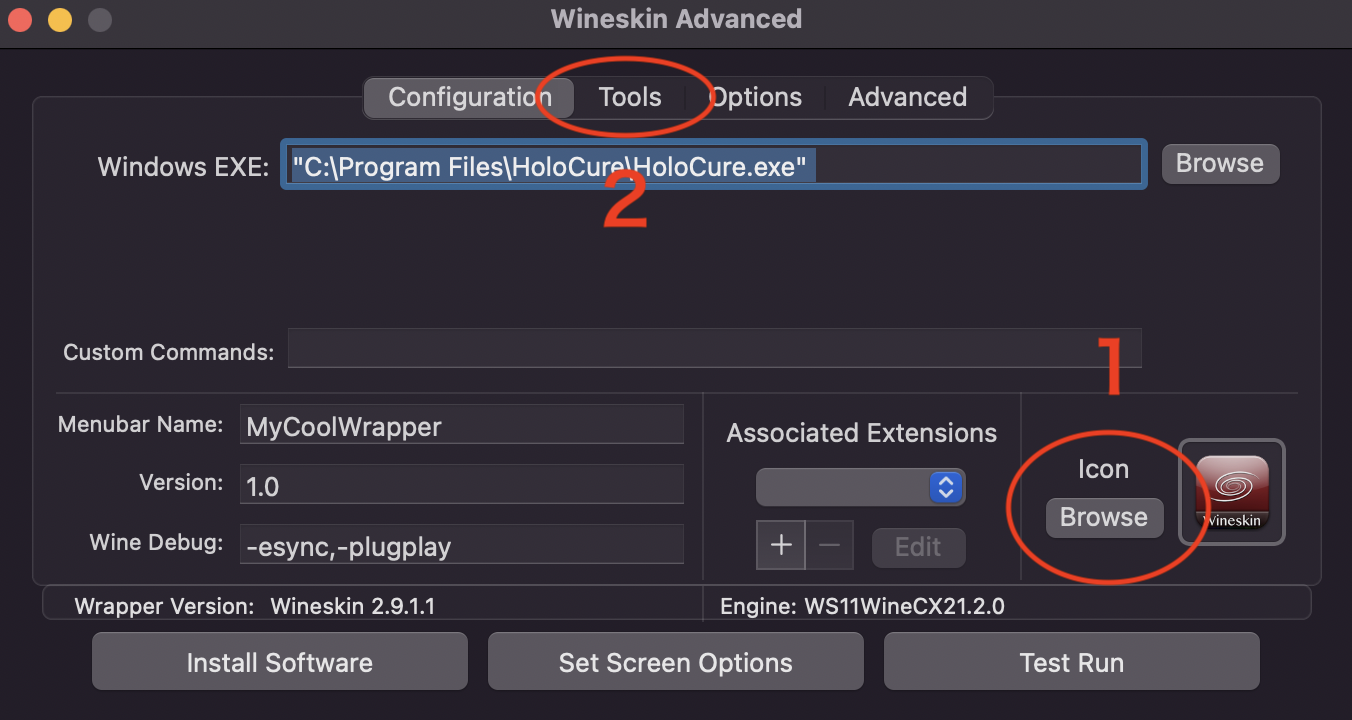Click the blue dropdown arrow for extensions
Screen dimensions: 1352x720
click(945, 487)
